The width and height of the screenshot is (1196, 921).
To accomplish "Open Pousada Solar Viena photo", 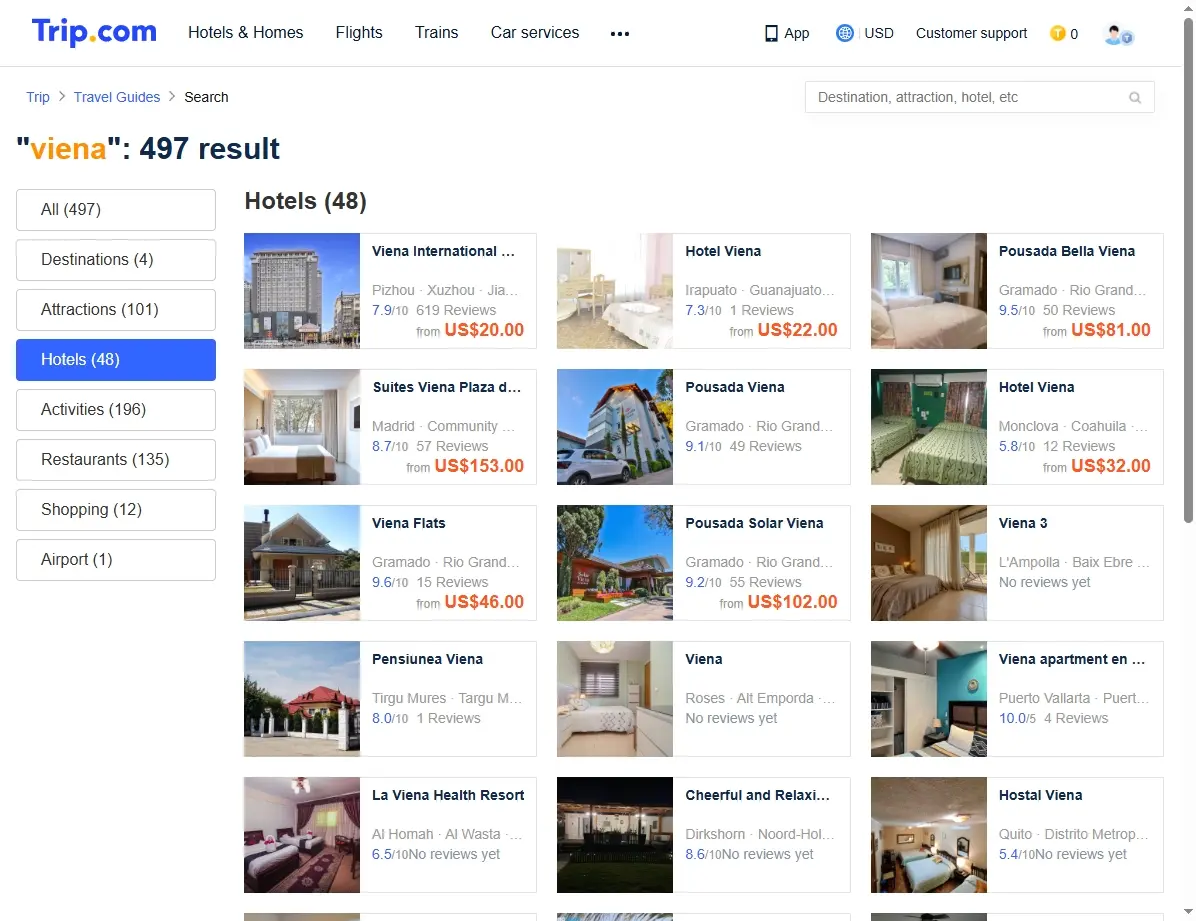I will click(x=615, y=563).
